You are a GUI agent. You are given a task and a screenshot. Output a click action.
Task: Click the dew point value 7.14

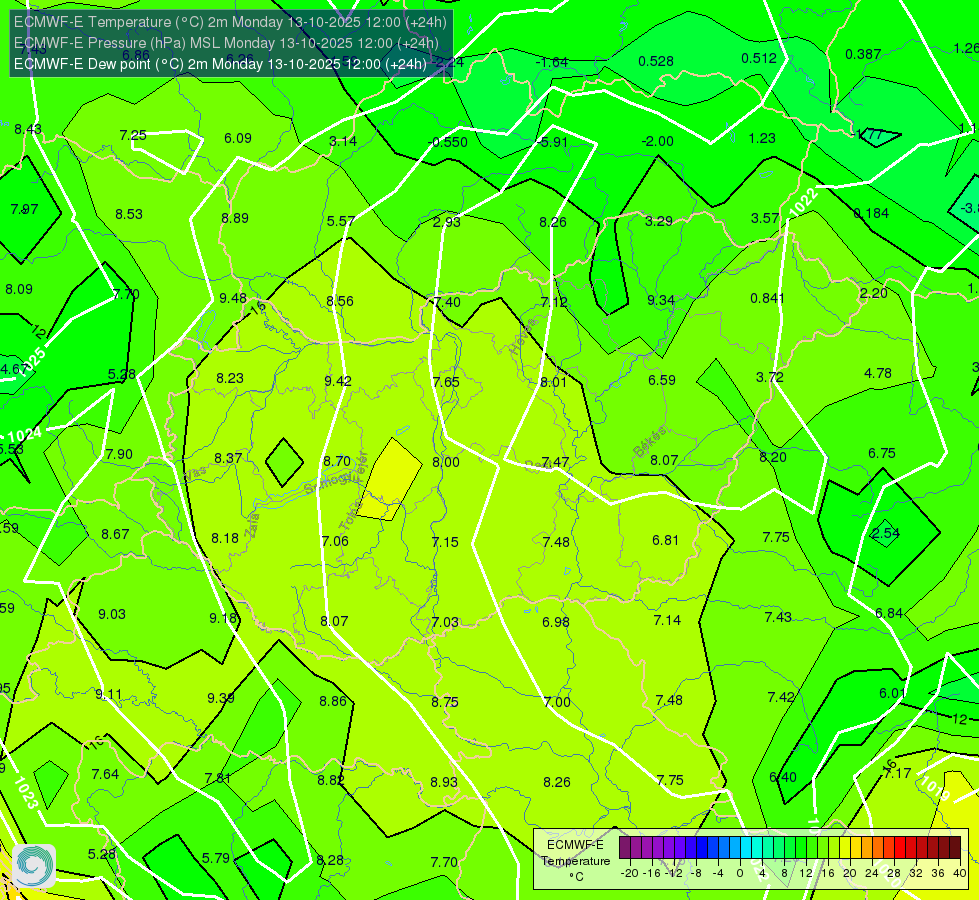[x=667, y=620]
